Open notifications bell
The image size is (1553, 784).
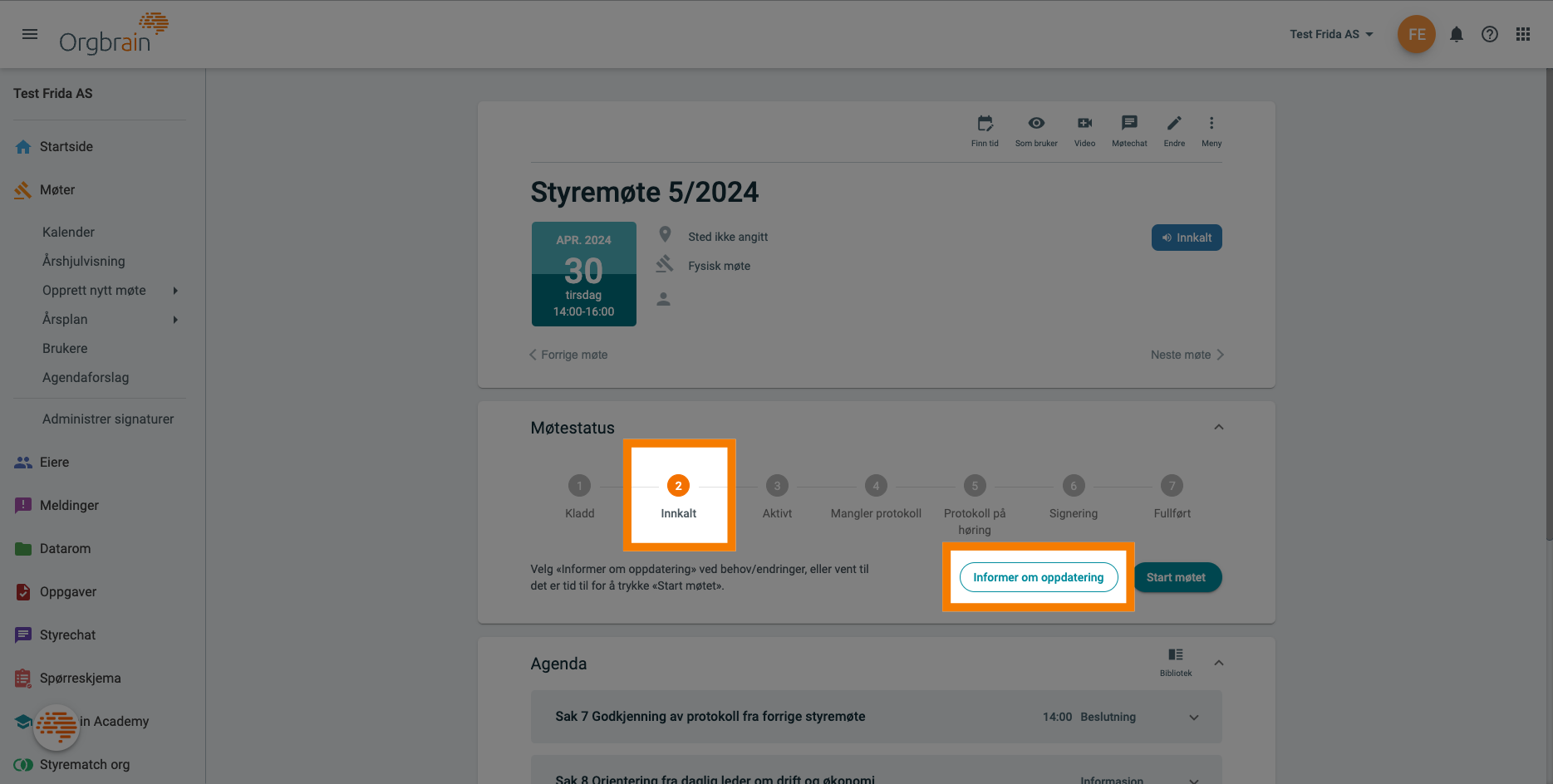coord(1457,34)
